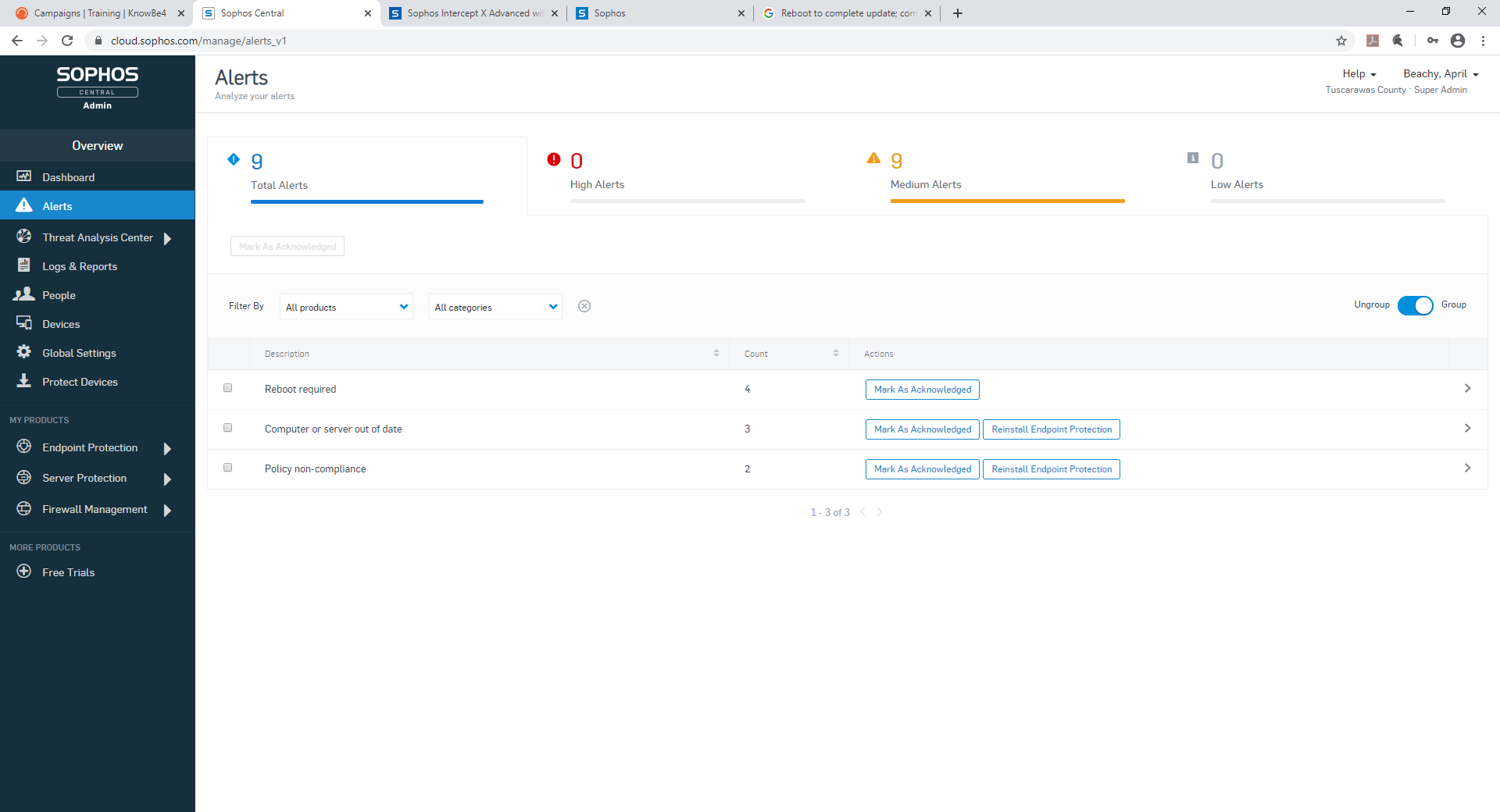Click the gray Low Alerts info icon
The width and height of the screenshot is (1500, 812).
point(1193,158)
